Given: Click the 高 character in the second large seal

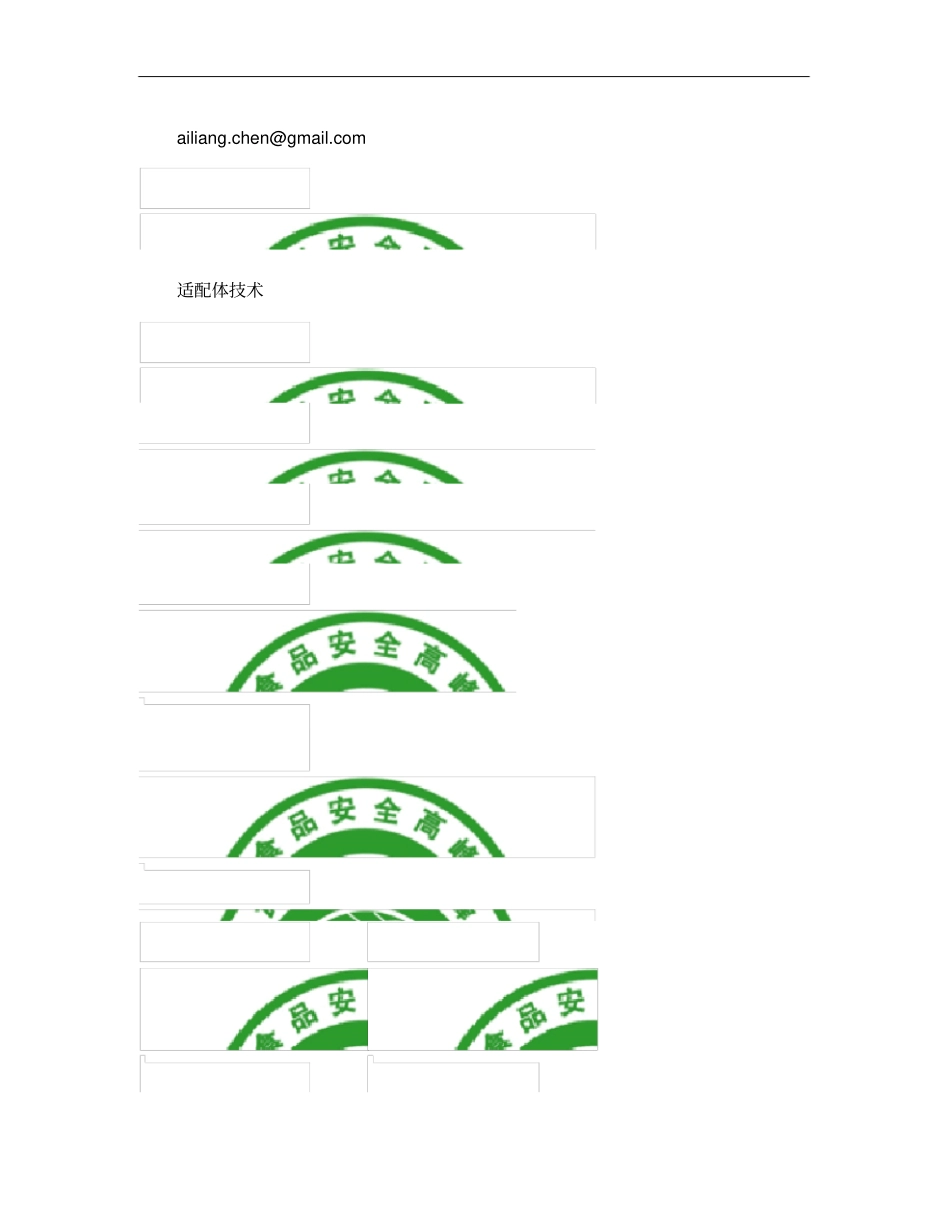Looking at the screenshot, I should 430,824.
